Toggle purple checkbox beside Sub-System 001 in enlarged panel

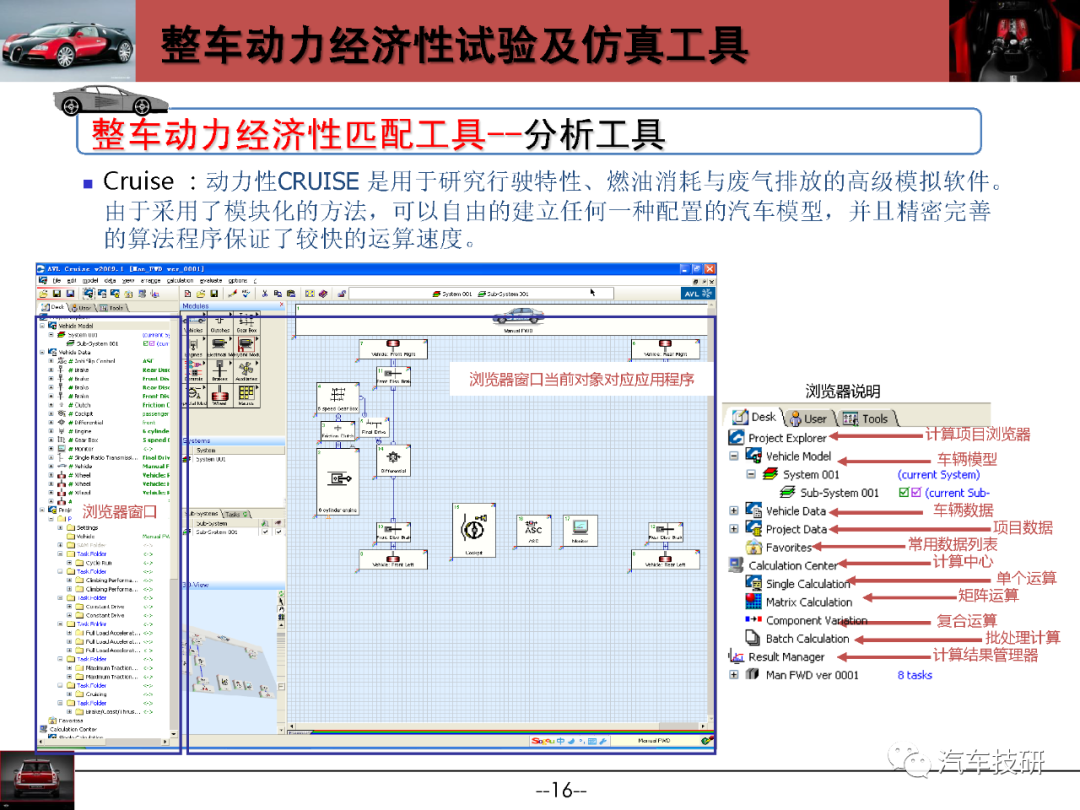tap(915, 492)
